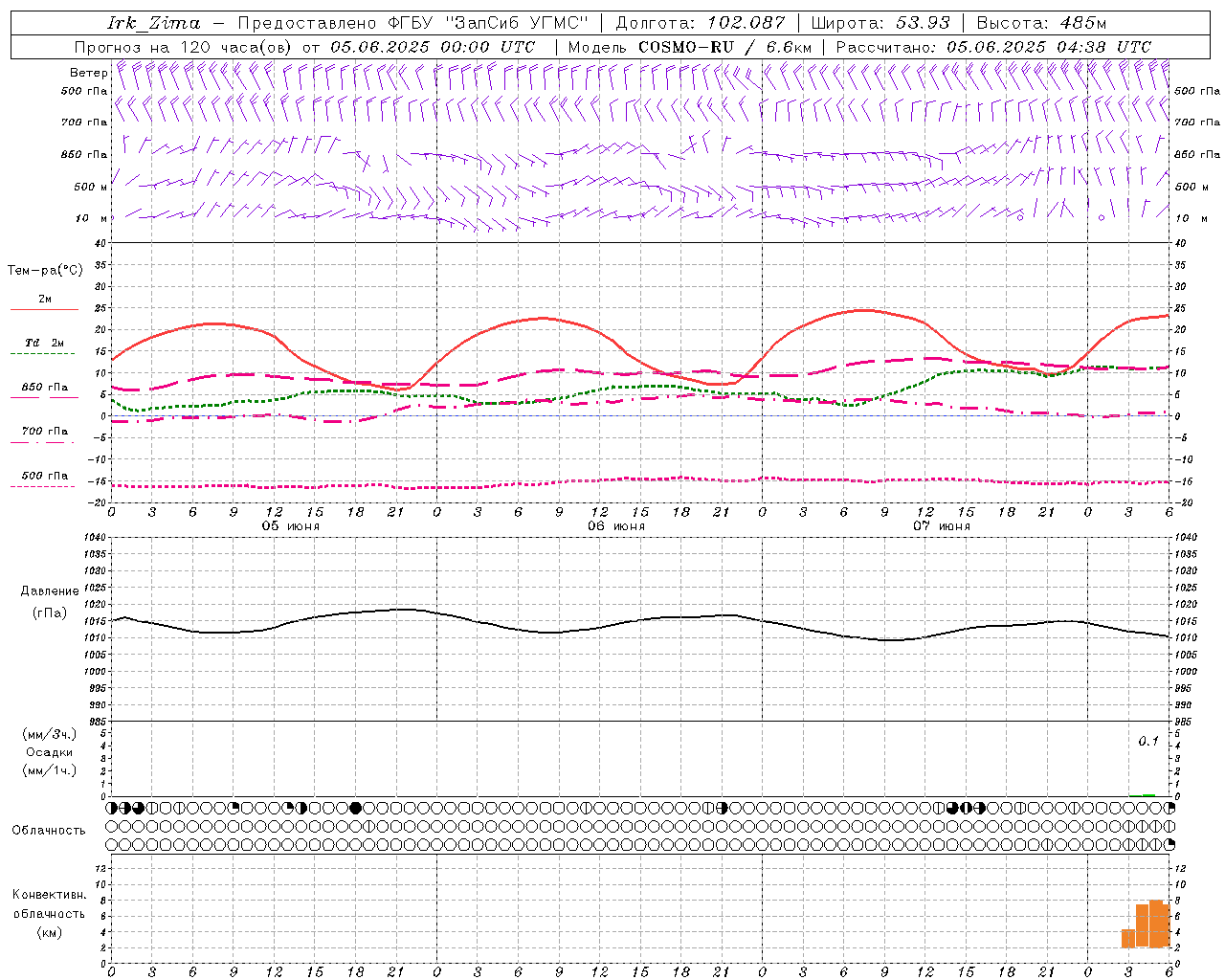Click the "500 гПа" temperature legend entry
Image resolution: width=1225 pixels, height=980 pixels.
coord(45,476)
